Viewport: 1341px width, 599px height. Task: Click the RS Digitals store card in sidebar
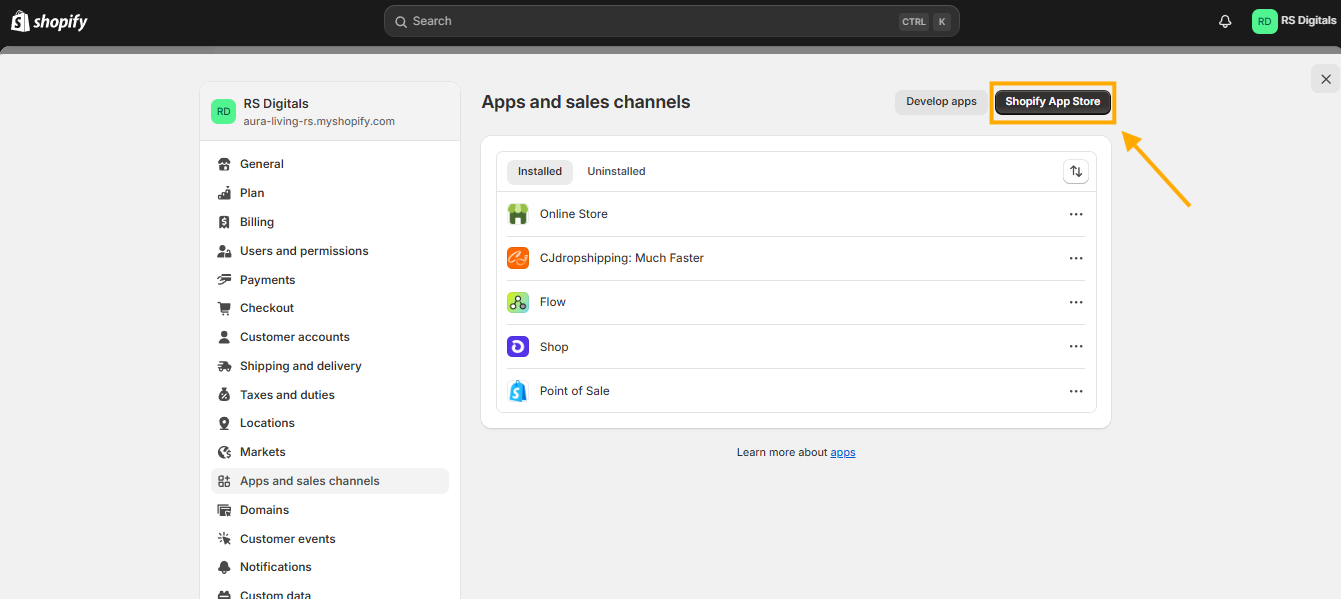[330, 111]
